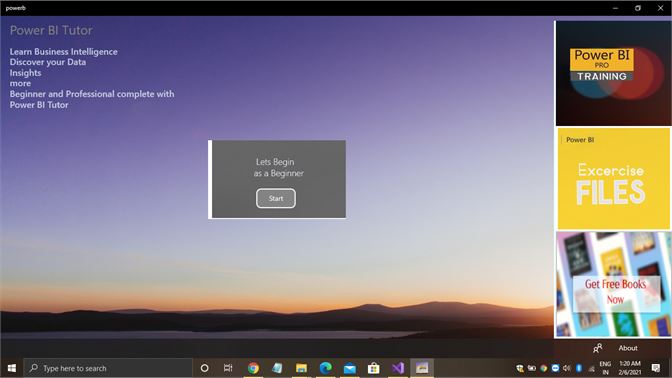Click the Windows Security shield tray icon

(x=520, y=368)
